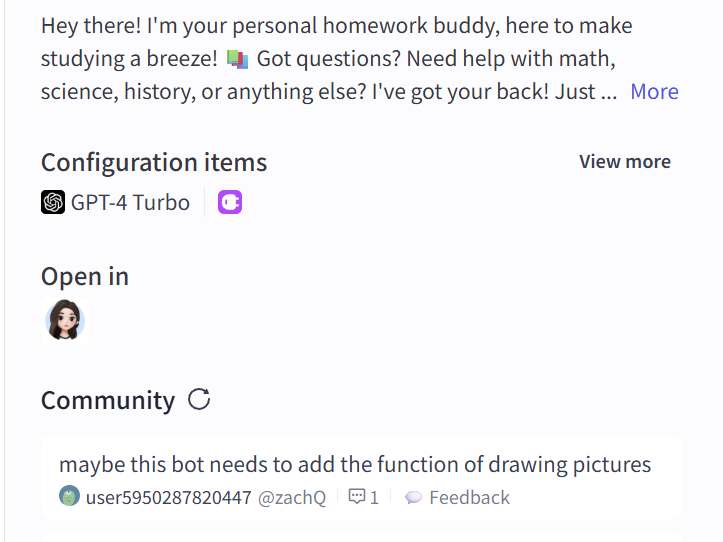Click the Open in heading
Image resolution: width=723 pixels, height=542 pixels.
[x=85, y=276]
